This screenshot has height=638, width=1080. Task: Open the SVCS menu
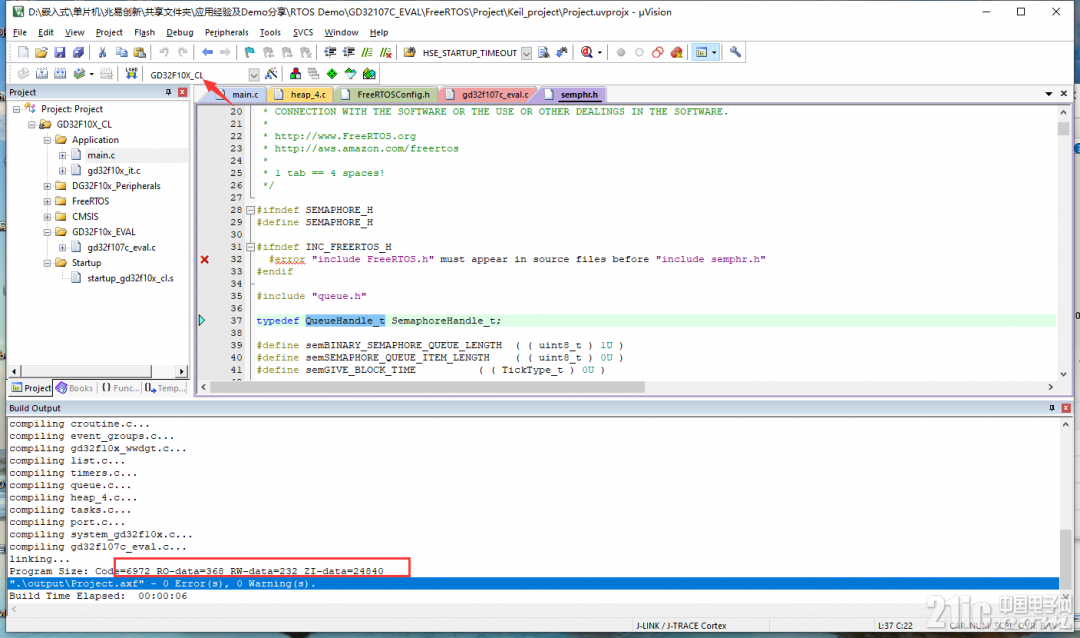click(x=302, y=32)
